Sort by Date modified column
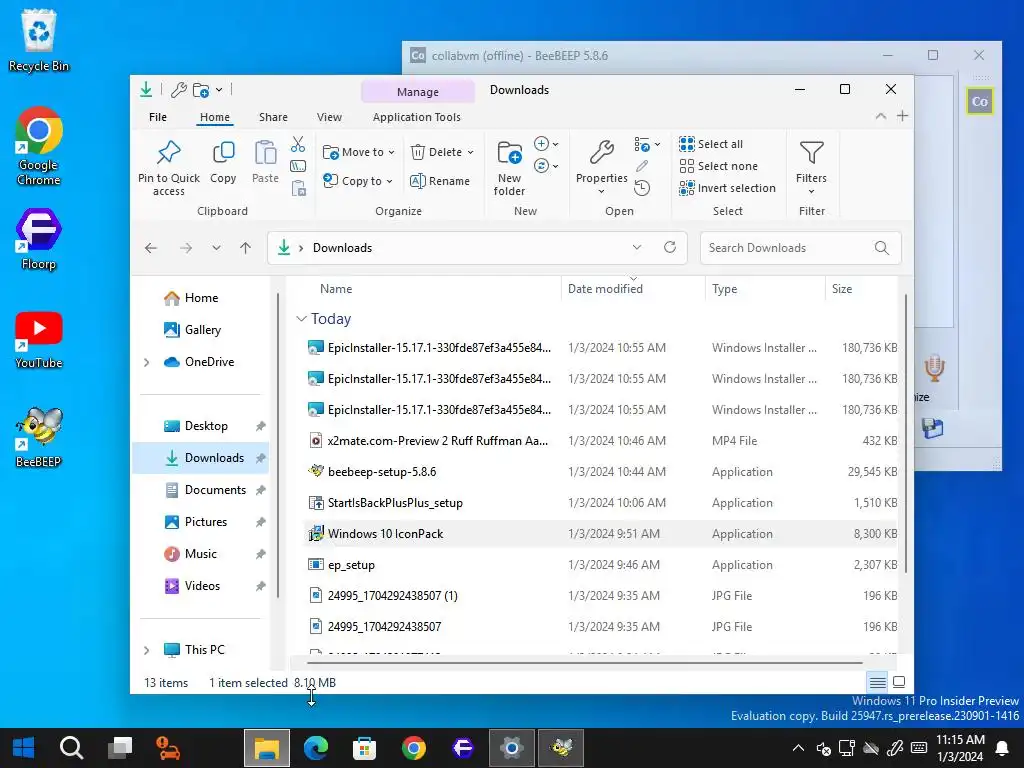 coord(633,289)
